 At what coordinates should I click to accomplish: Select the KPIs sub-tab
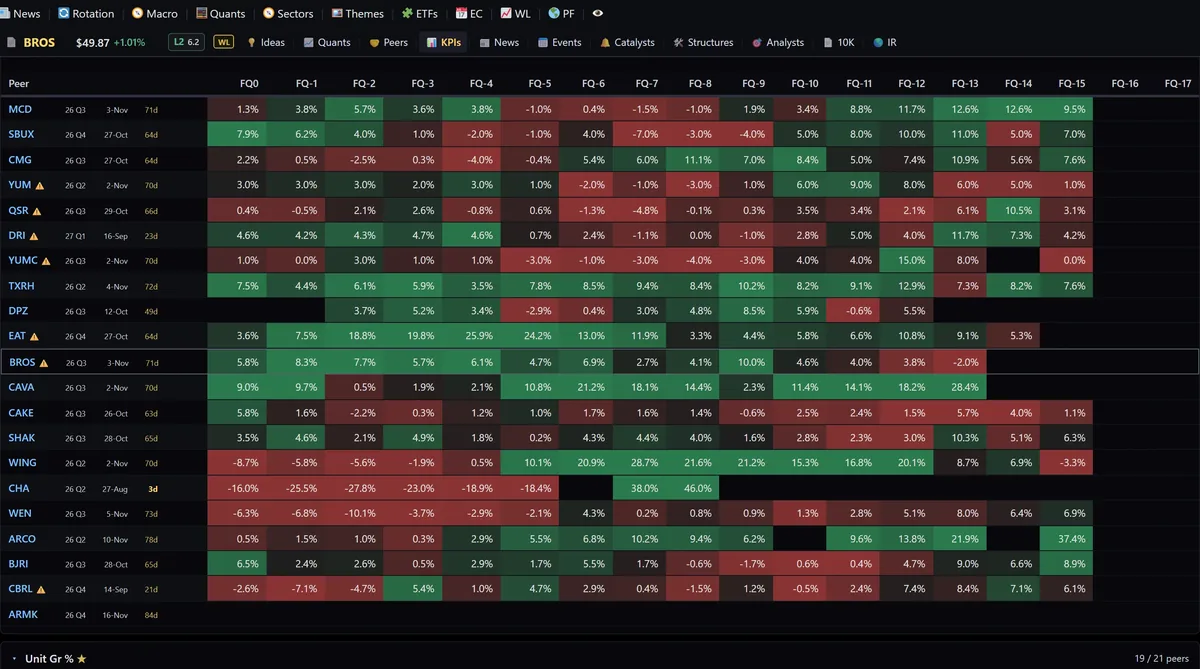[443, 43]
